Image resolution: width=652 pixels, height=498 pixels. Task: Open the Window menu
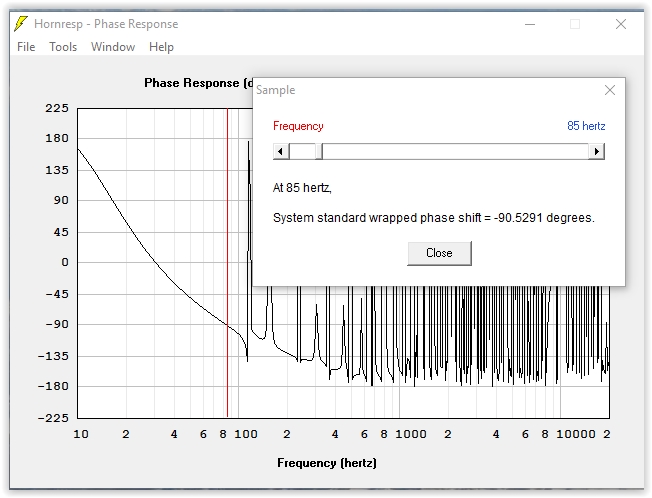(x=113, y=47)
